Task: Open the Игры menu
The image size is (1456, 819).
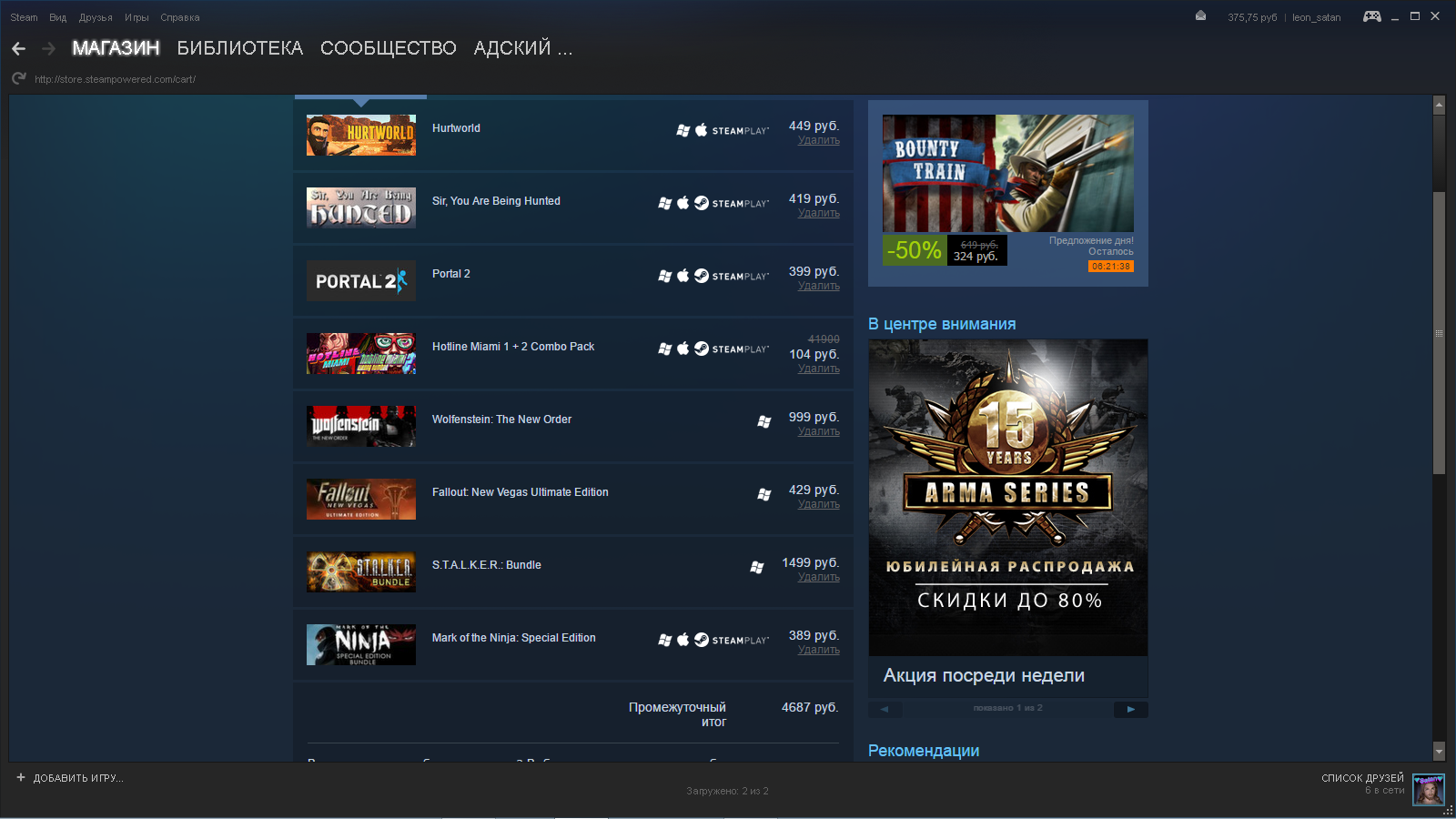Action: tap(136, 17)
